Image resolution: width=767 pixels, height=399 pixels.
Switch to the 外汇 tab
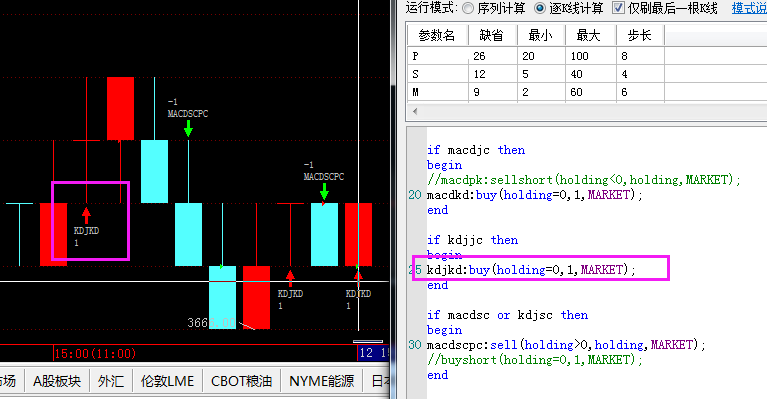111,381
